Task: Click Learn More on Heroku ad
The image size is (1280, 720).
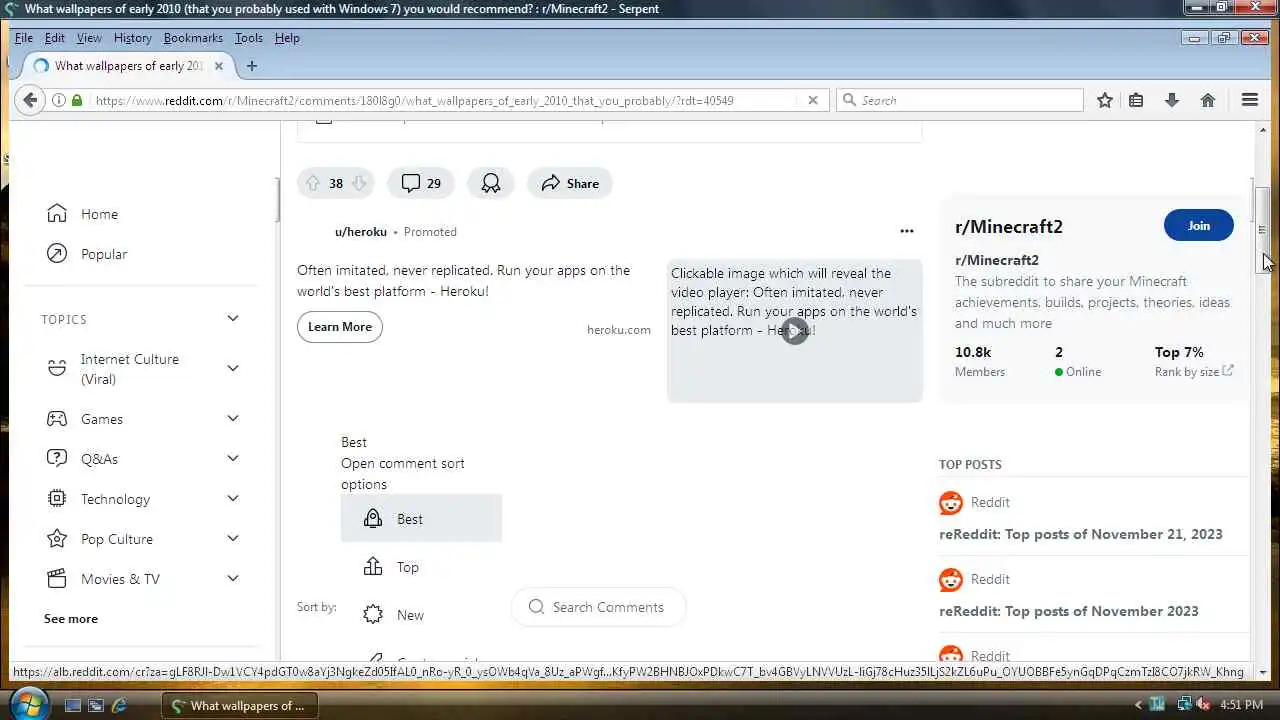Action: [x=340, y=327]
